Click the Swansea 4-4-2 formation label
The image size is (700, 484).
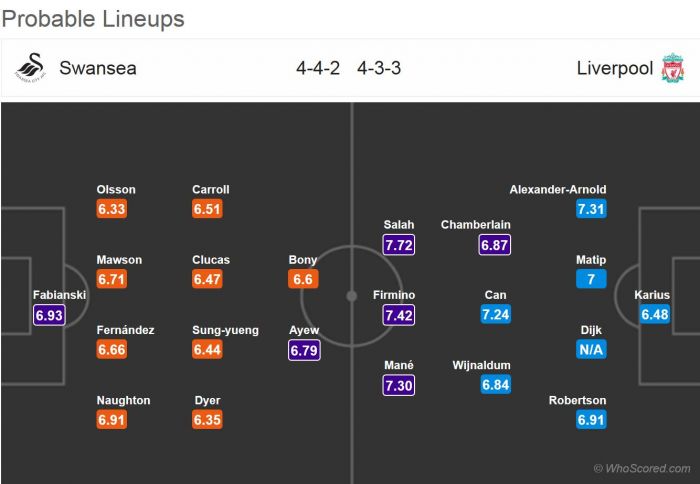(x=318, y=69)
